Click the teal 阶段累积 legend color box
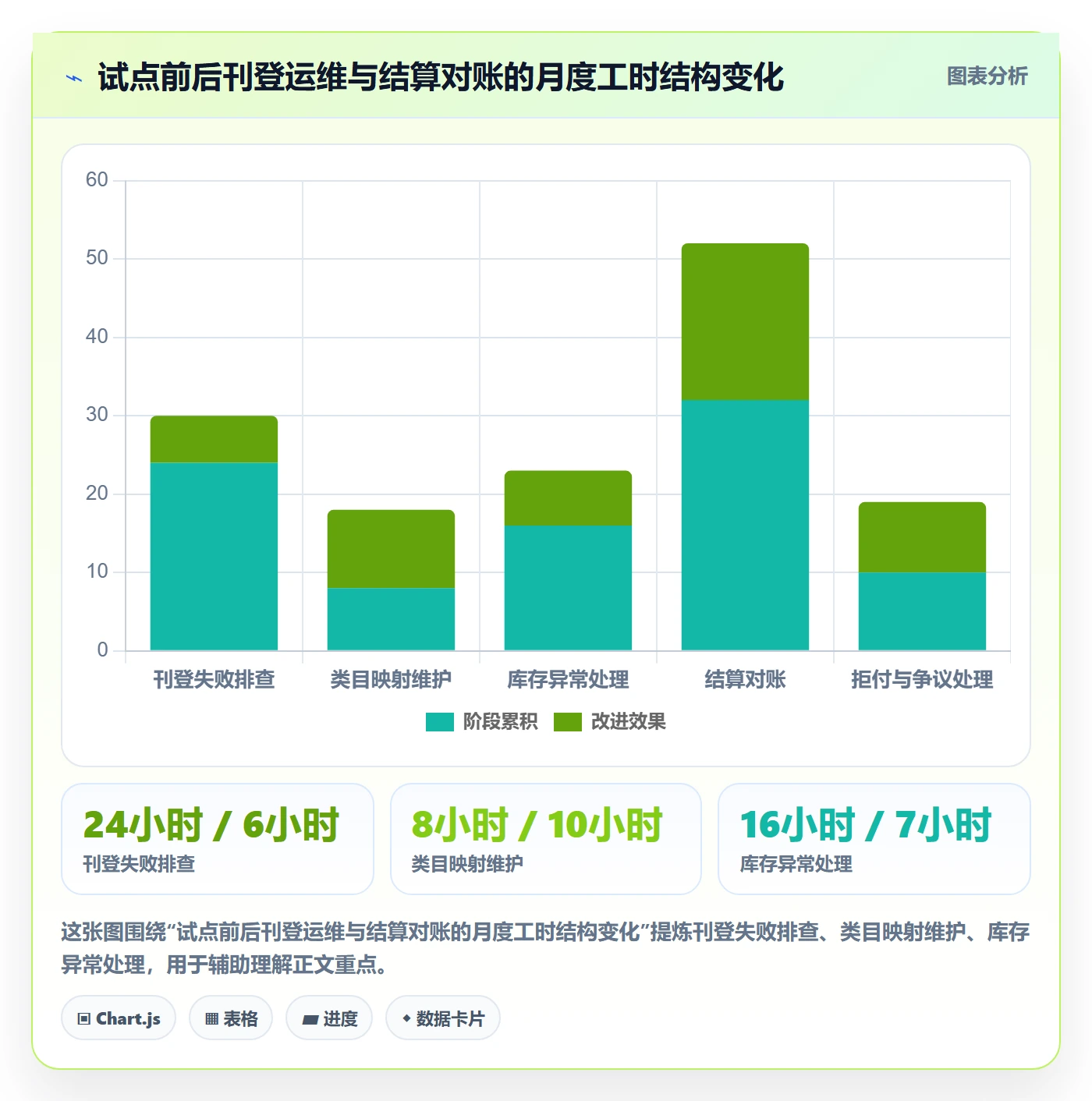This screenshot has width=1092, height=1101. [x=439, y=722]
